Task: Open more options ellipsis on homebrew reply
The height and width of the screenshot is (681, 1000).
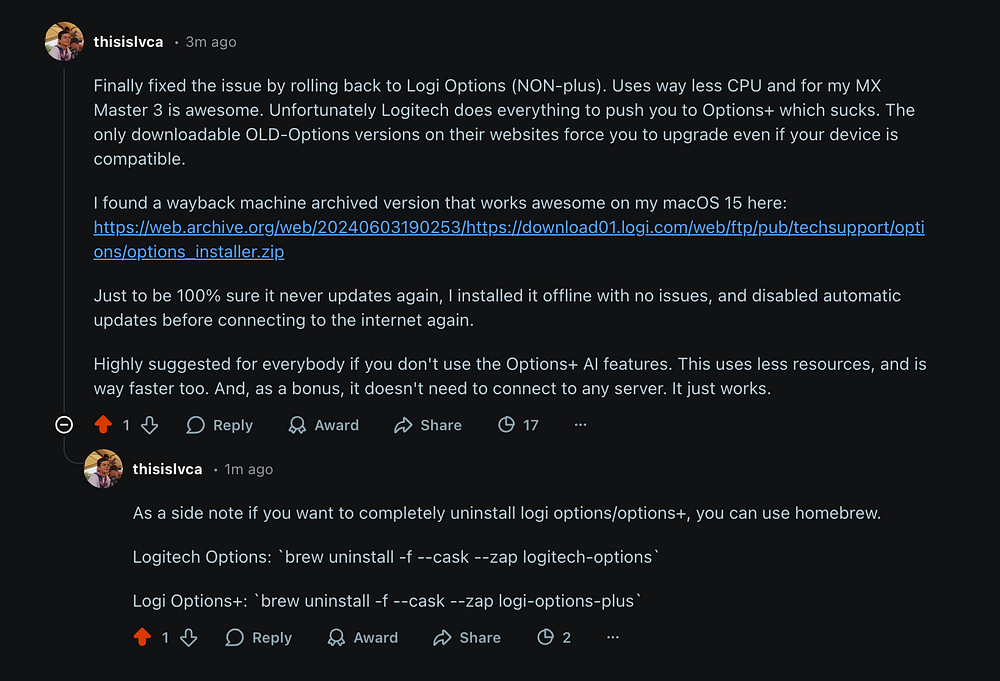Action: (613, 637)
